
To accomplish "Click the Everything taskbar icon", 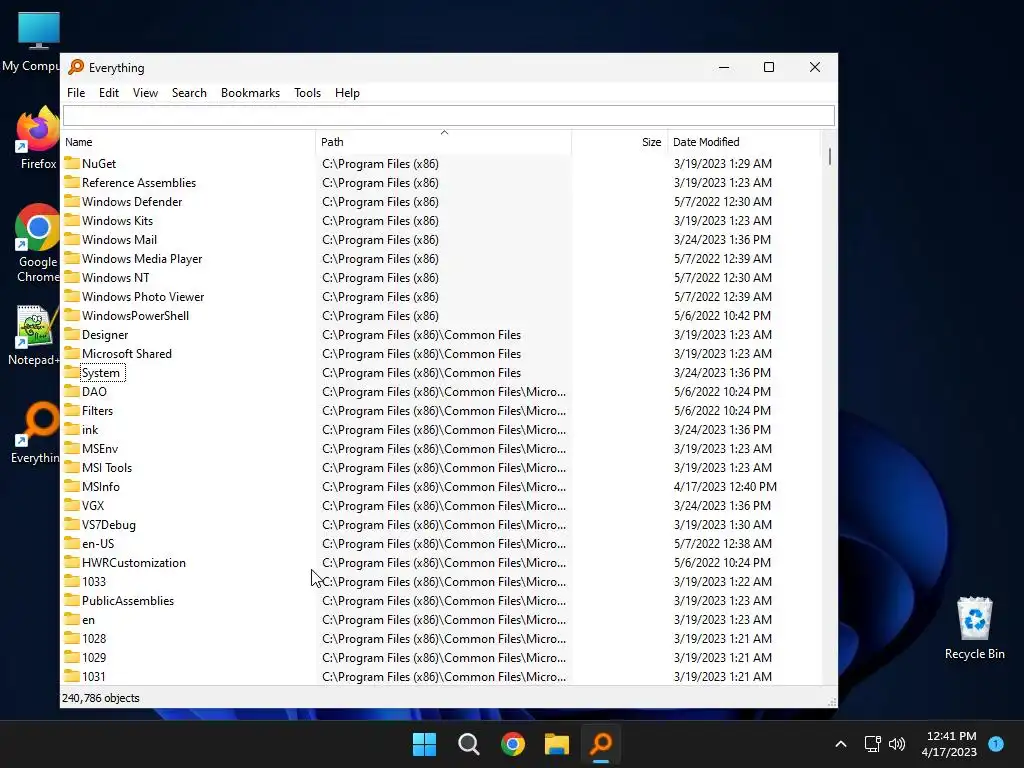I will pos(601,744).
